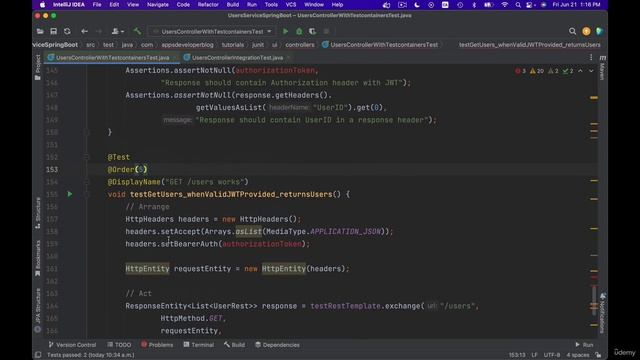Click the Reload from disk sync icon

pos(67,31)
